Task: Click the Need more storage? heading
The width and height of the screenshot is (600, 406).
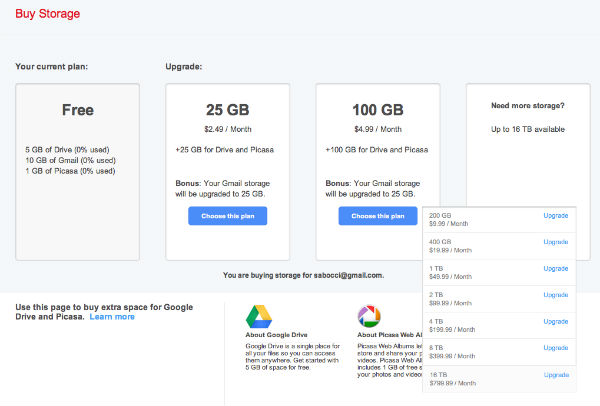Action: tap(528, 106)
